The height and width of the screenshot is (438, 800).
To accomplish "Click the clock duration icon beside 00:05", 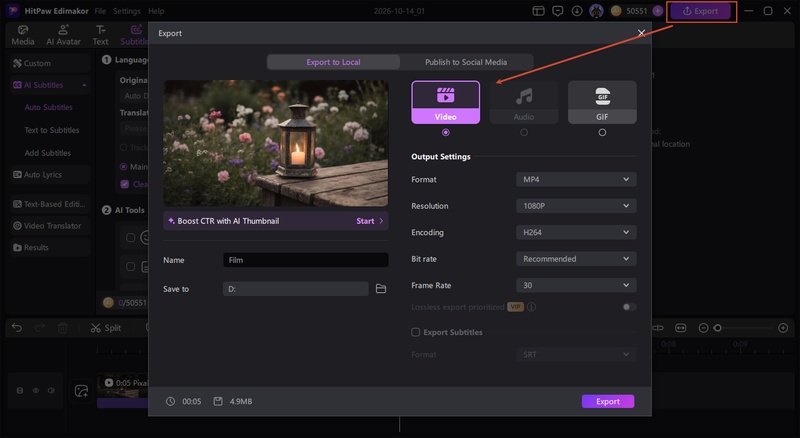I will tap(170, 401).
